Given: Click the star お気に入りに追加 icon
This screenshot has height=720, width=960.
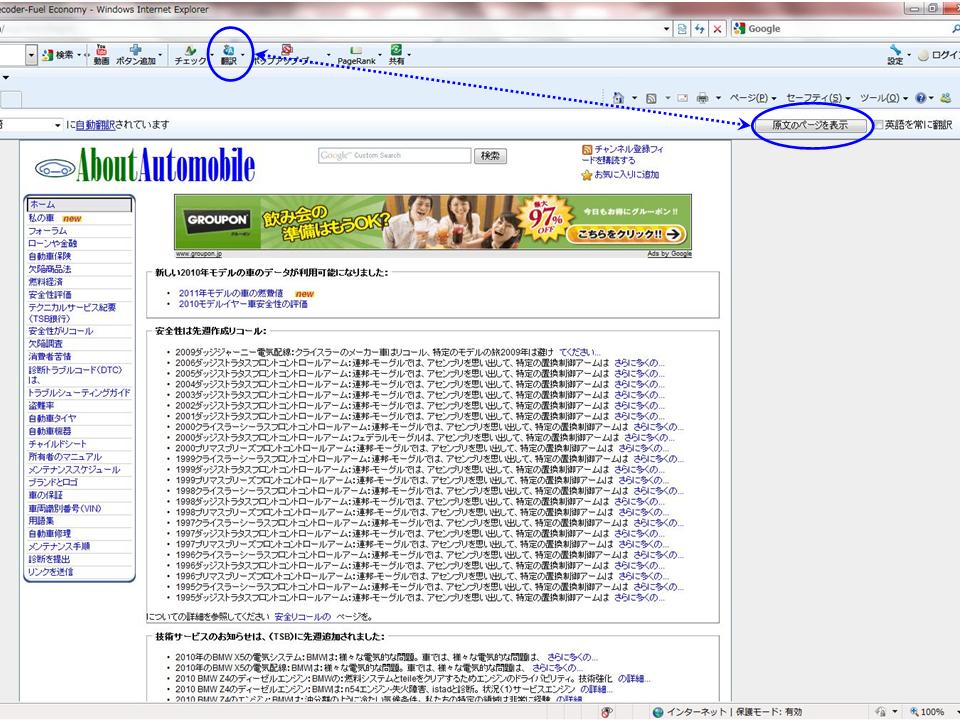Looking at the screenshot, I should coord(587,175).
